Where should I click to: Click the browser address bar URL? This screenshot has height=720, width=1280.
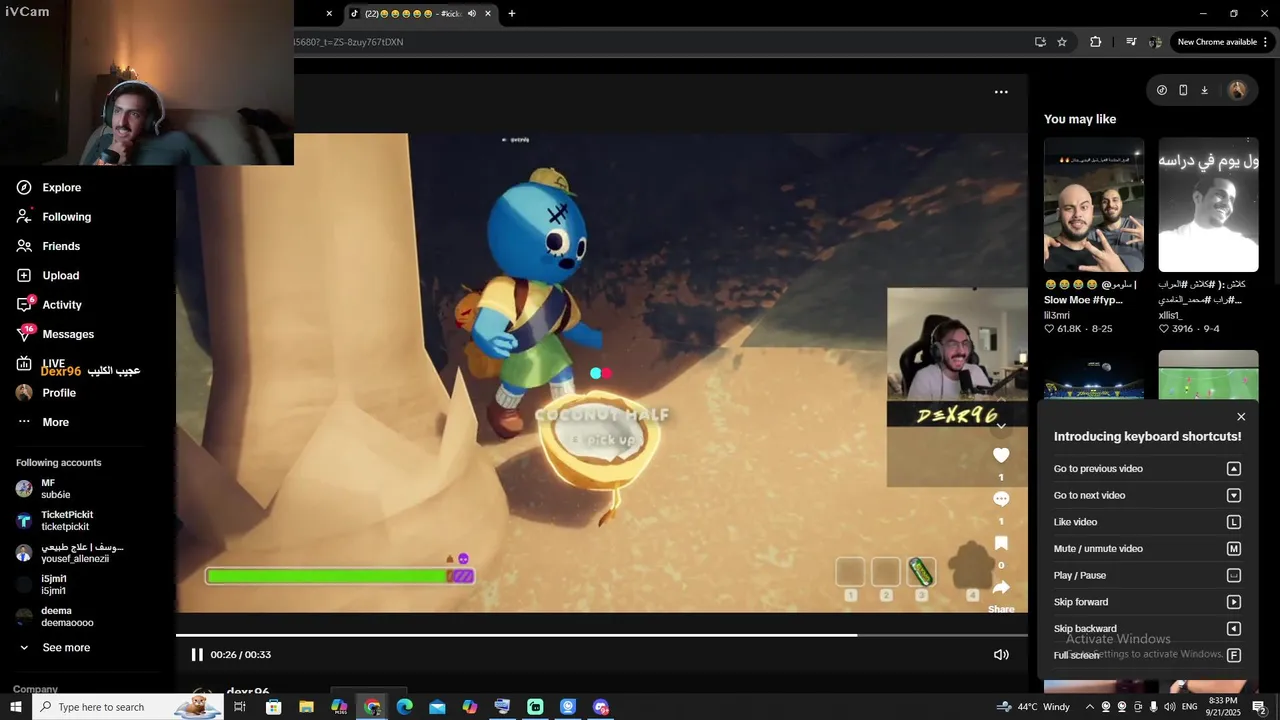(349, 42)
